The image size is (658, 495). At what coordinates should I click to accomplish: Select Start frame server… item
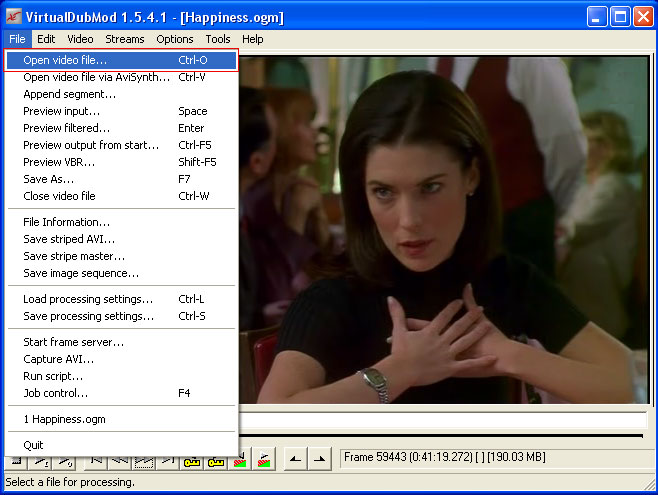click(121, 342)
